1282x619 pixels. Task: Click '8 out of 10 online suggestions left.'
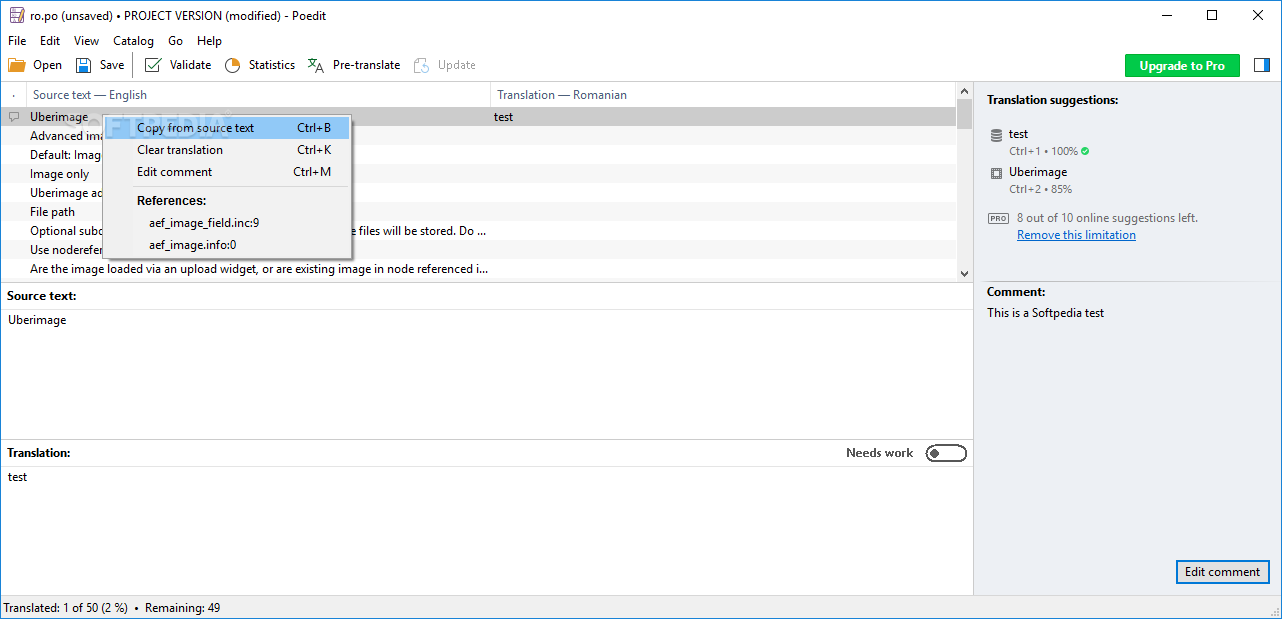pyautogui.click(x=1107, y=218)
